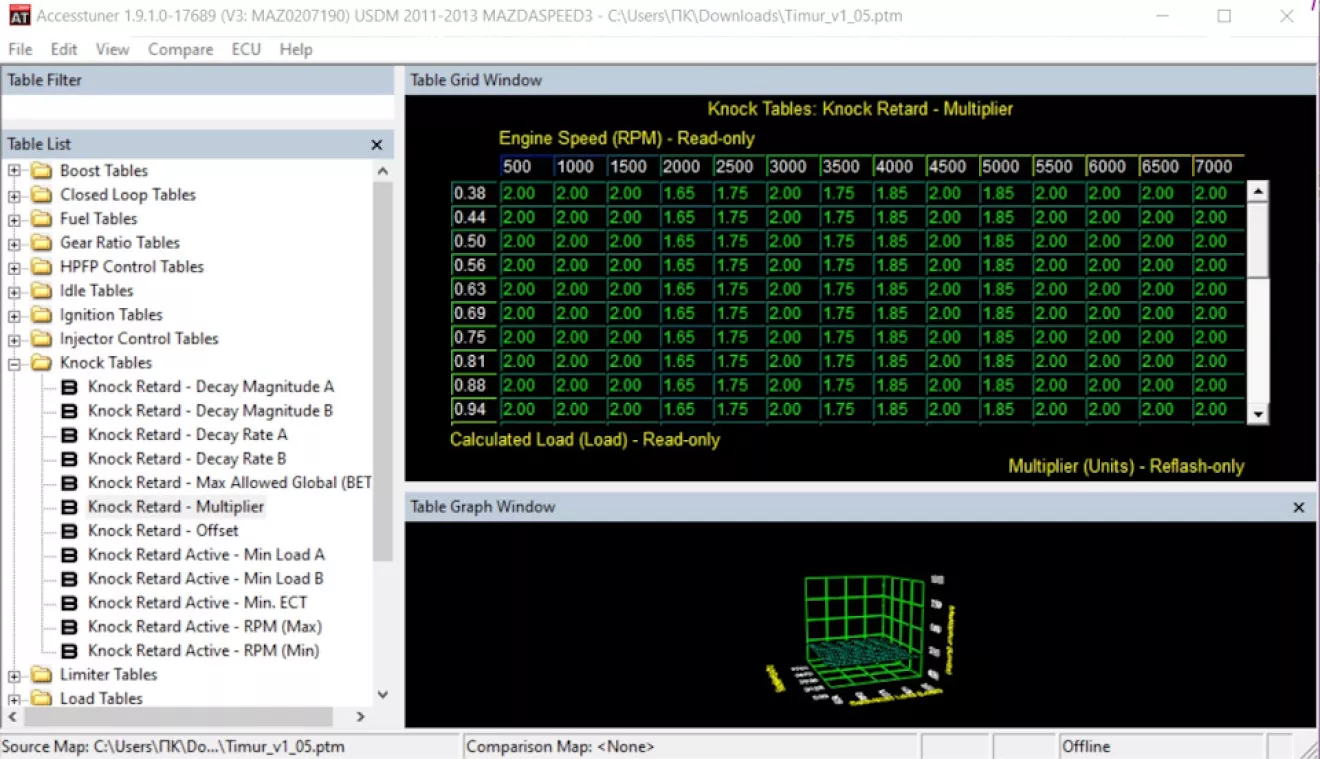Click the Table Filter input field
1320x759 pixels.
(x=198, y=108)
